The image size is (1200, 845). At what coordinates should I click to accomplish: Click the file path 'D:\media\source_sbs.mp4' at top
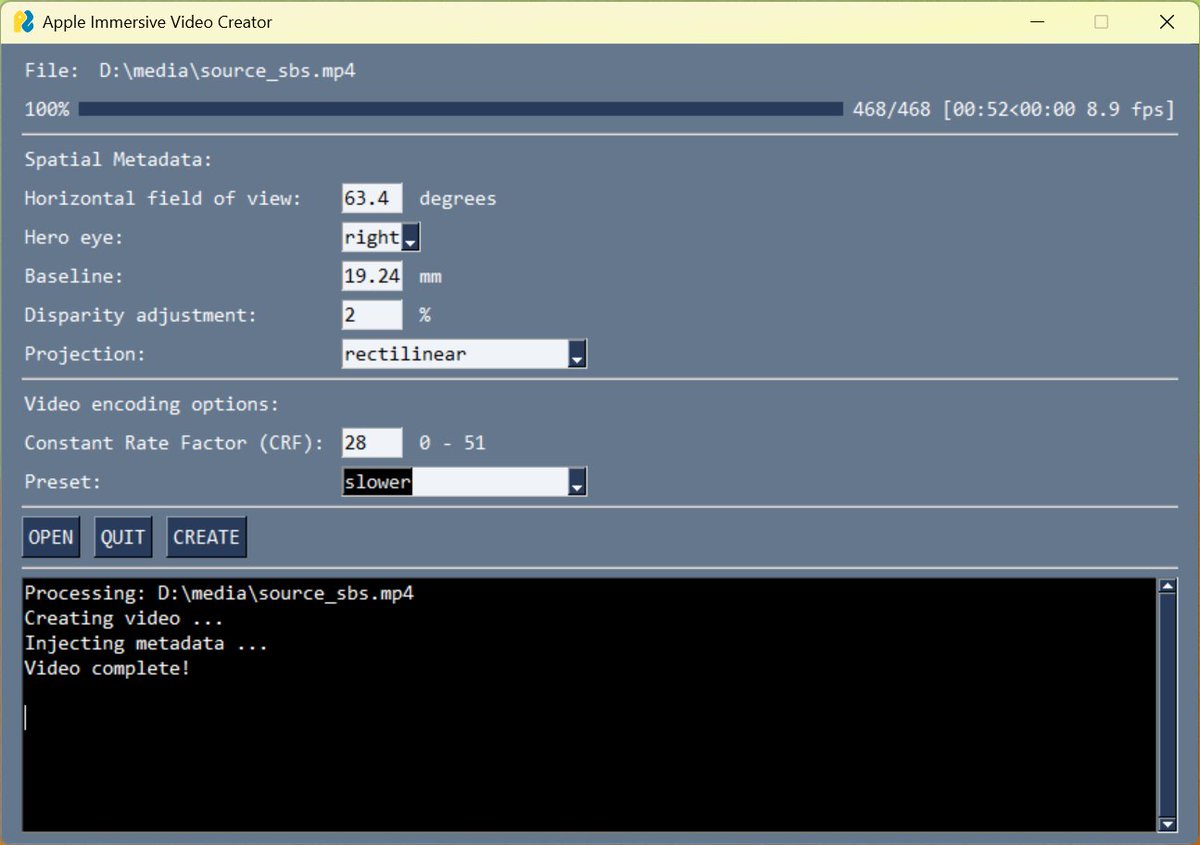pyautogui.click(x=227, y=71)
